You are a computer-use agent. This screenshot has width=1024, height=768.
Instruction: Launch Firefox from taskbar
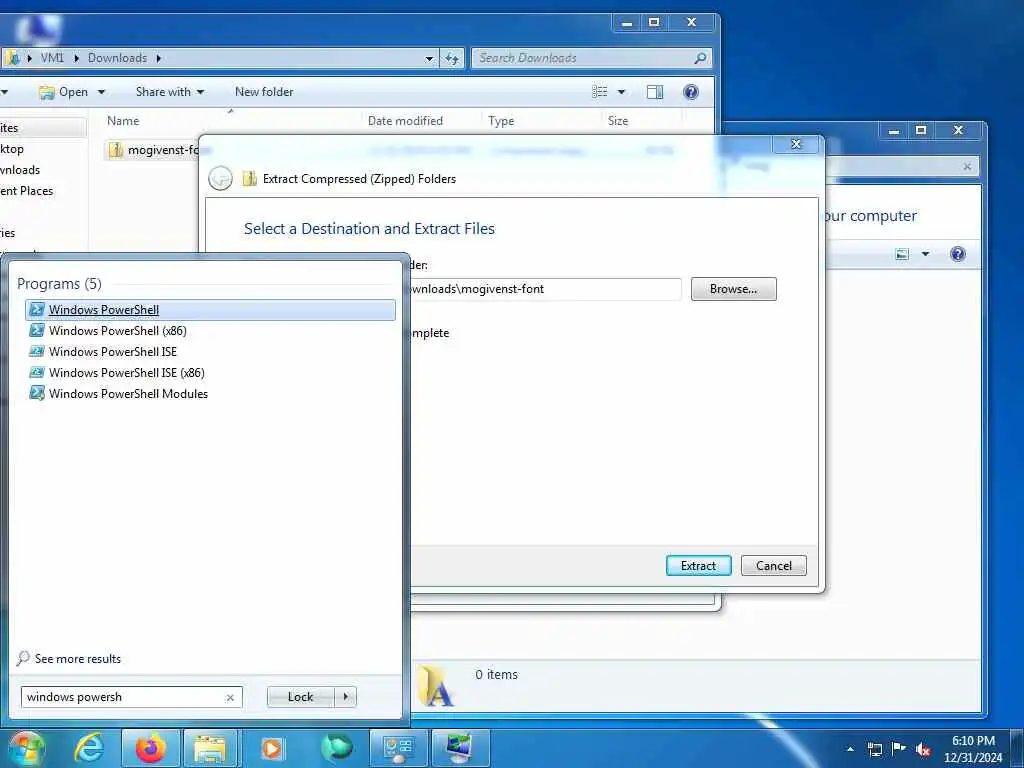click(150, 748)
